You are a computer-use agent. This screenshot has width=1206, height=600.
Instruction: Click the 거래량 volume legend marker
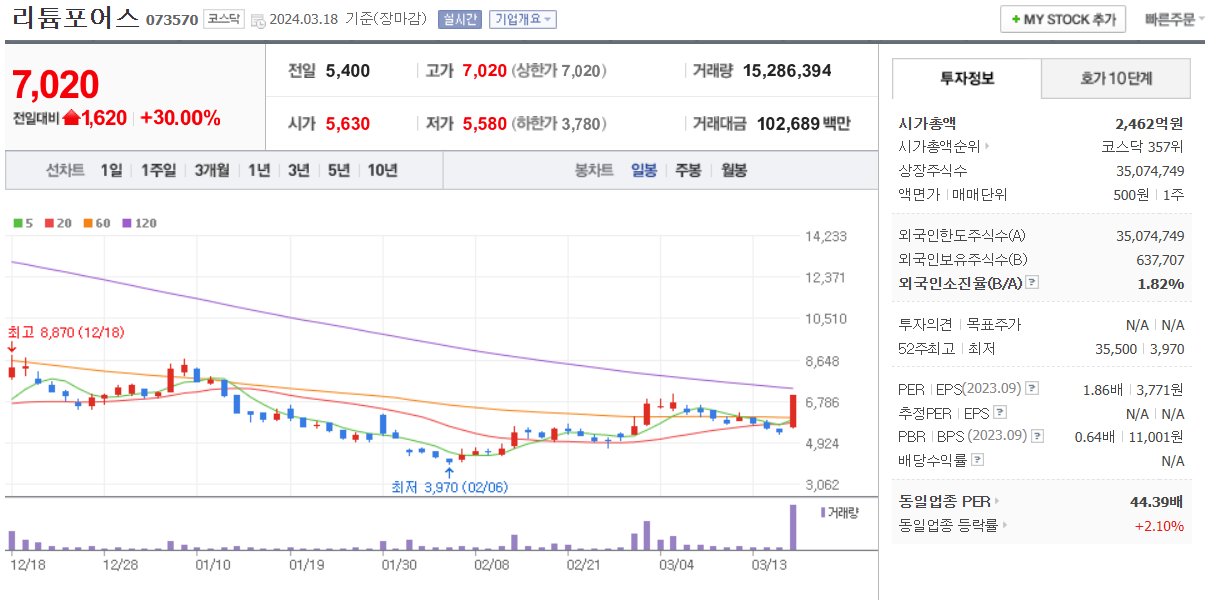coord(823,512)
